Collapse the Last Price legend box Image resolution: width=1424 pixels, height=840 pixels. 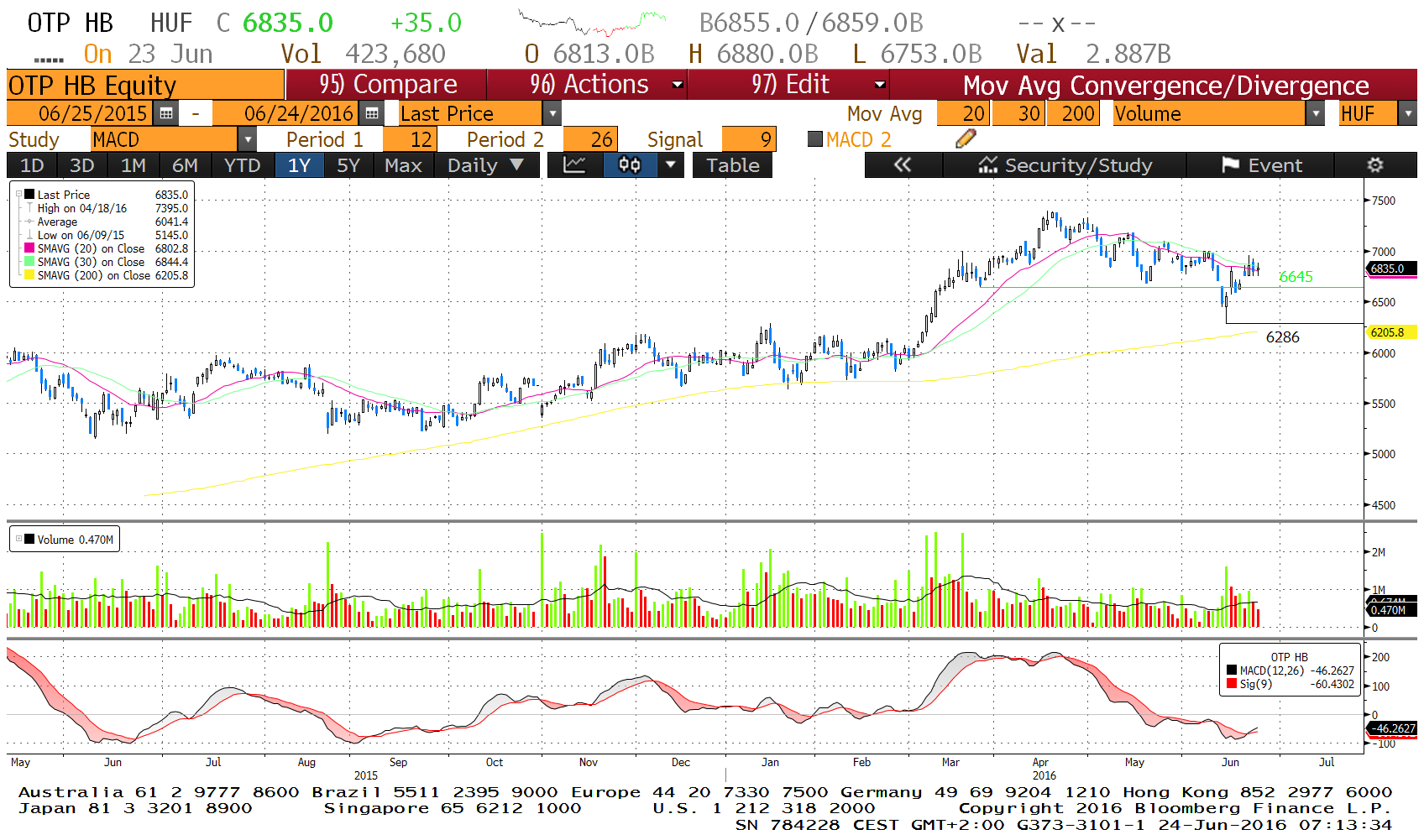click(18, 195)
